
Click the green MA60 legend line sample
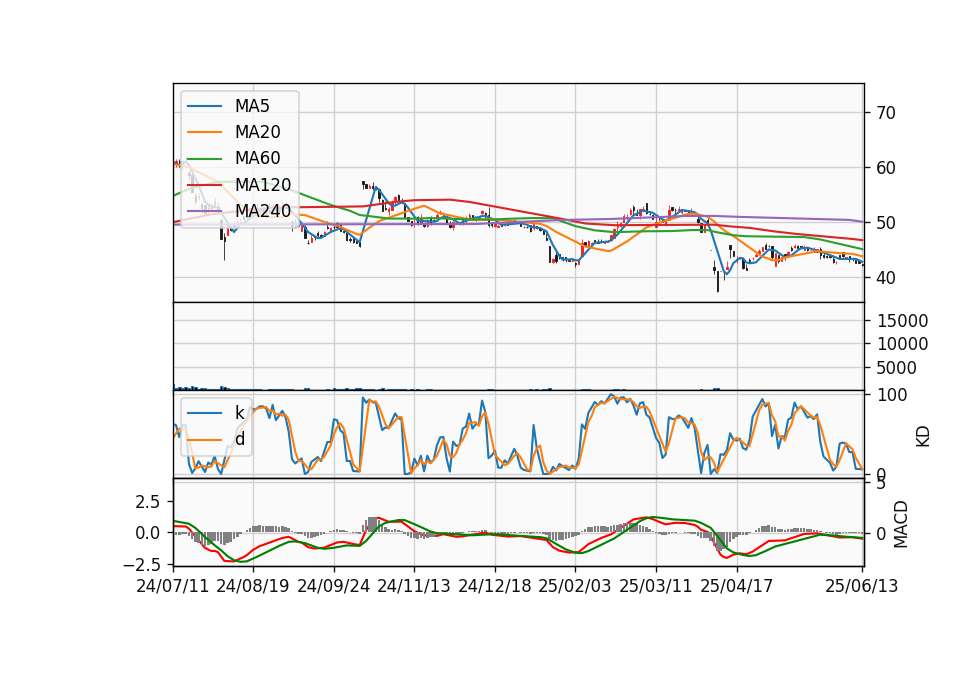coord(204,159)
